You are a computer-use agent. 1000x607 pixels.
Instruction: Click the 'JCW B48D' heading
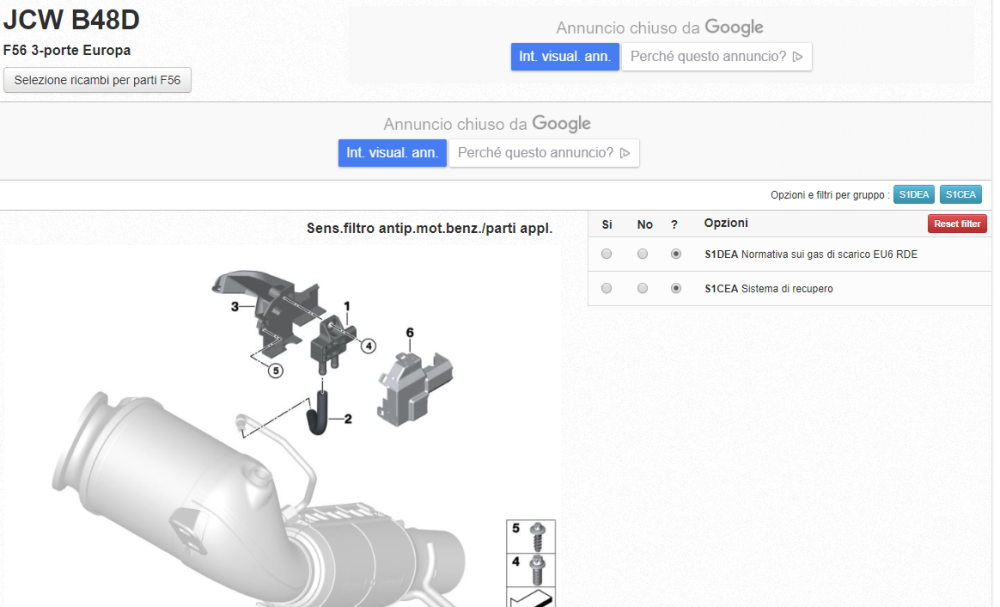(x=71, y=20)
